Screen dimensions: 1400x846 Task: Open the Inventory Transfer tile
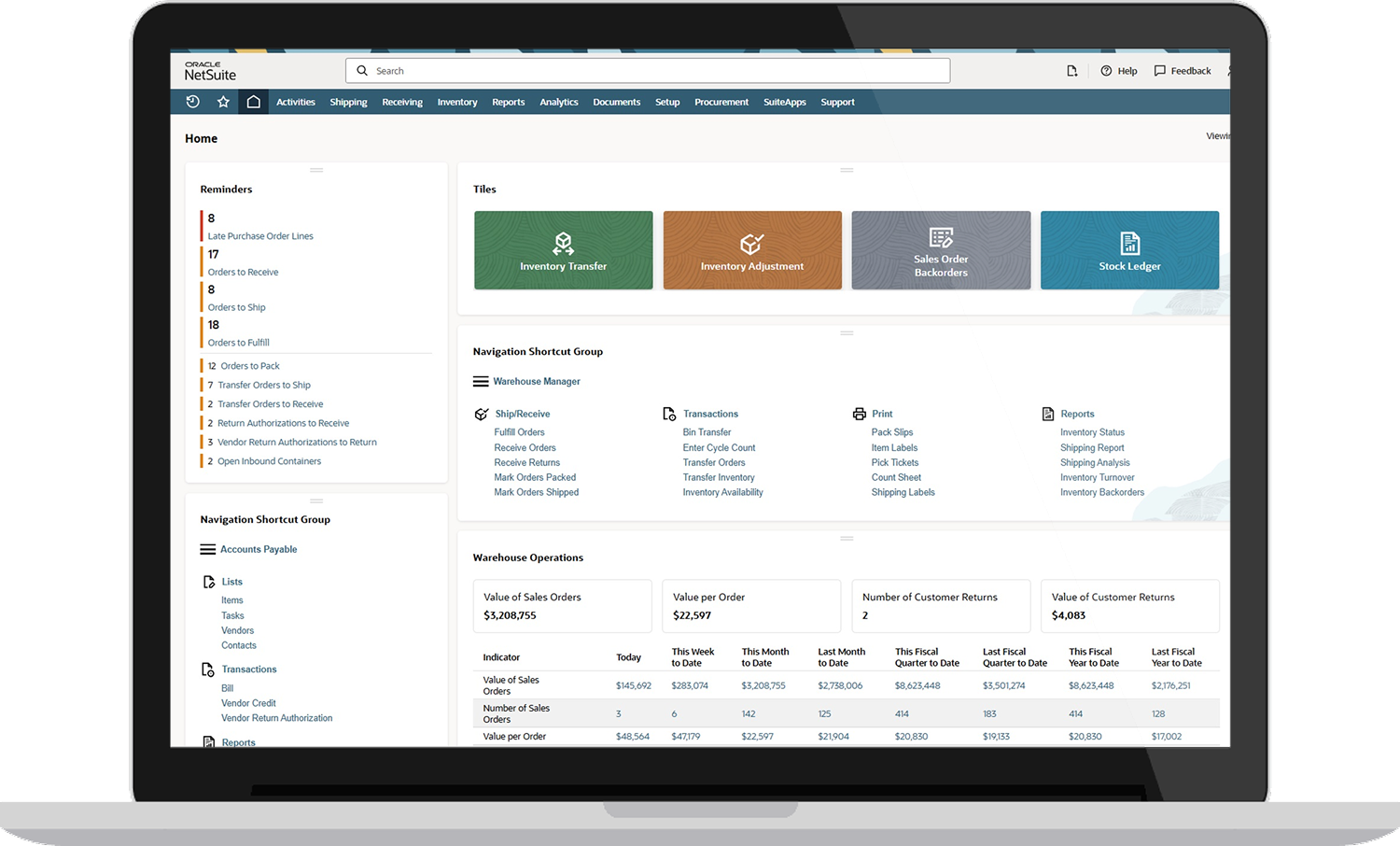click(563, 250)
